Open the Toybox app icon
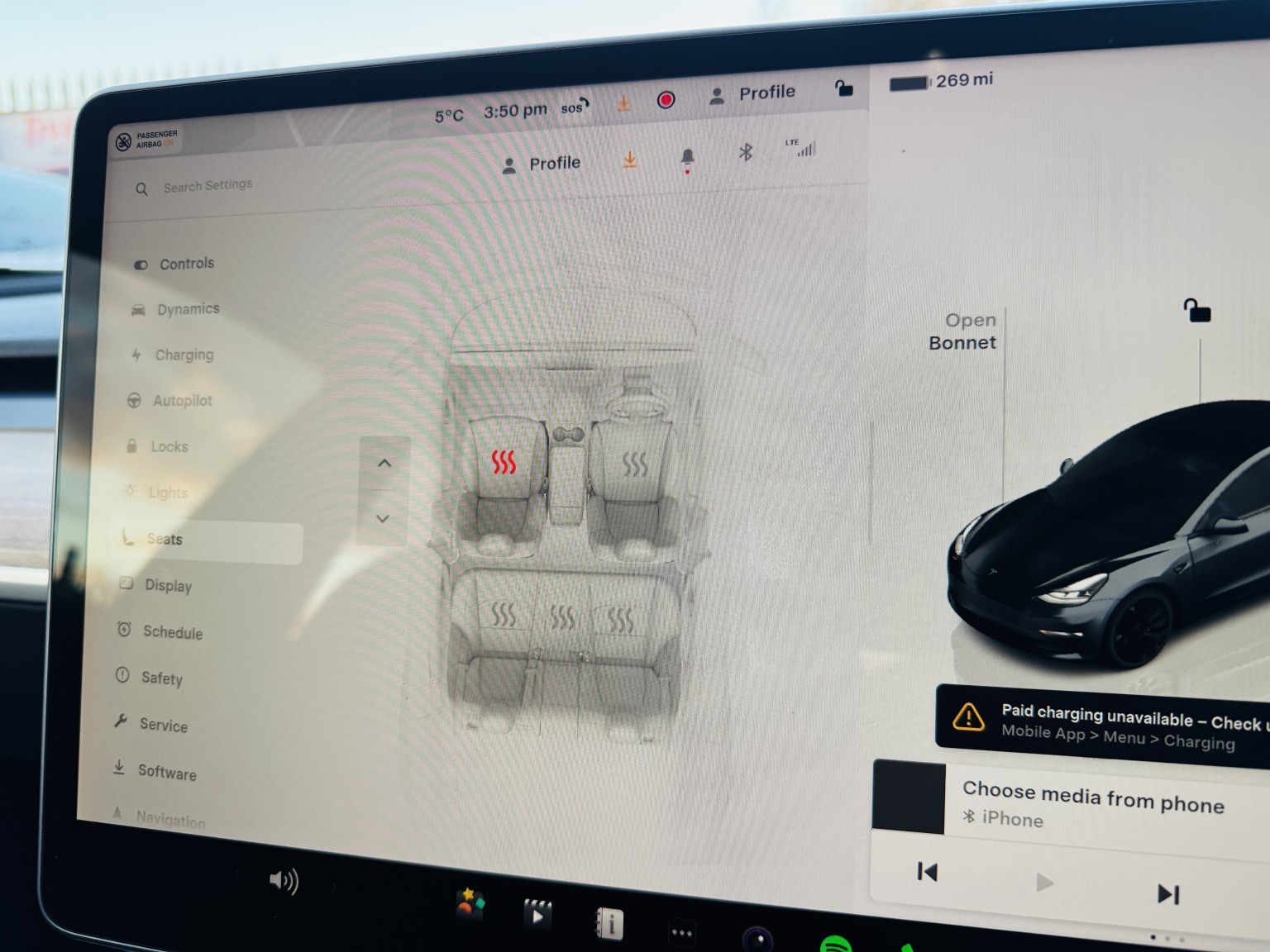The image size is (1270, 952). [x=470, y=903]
